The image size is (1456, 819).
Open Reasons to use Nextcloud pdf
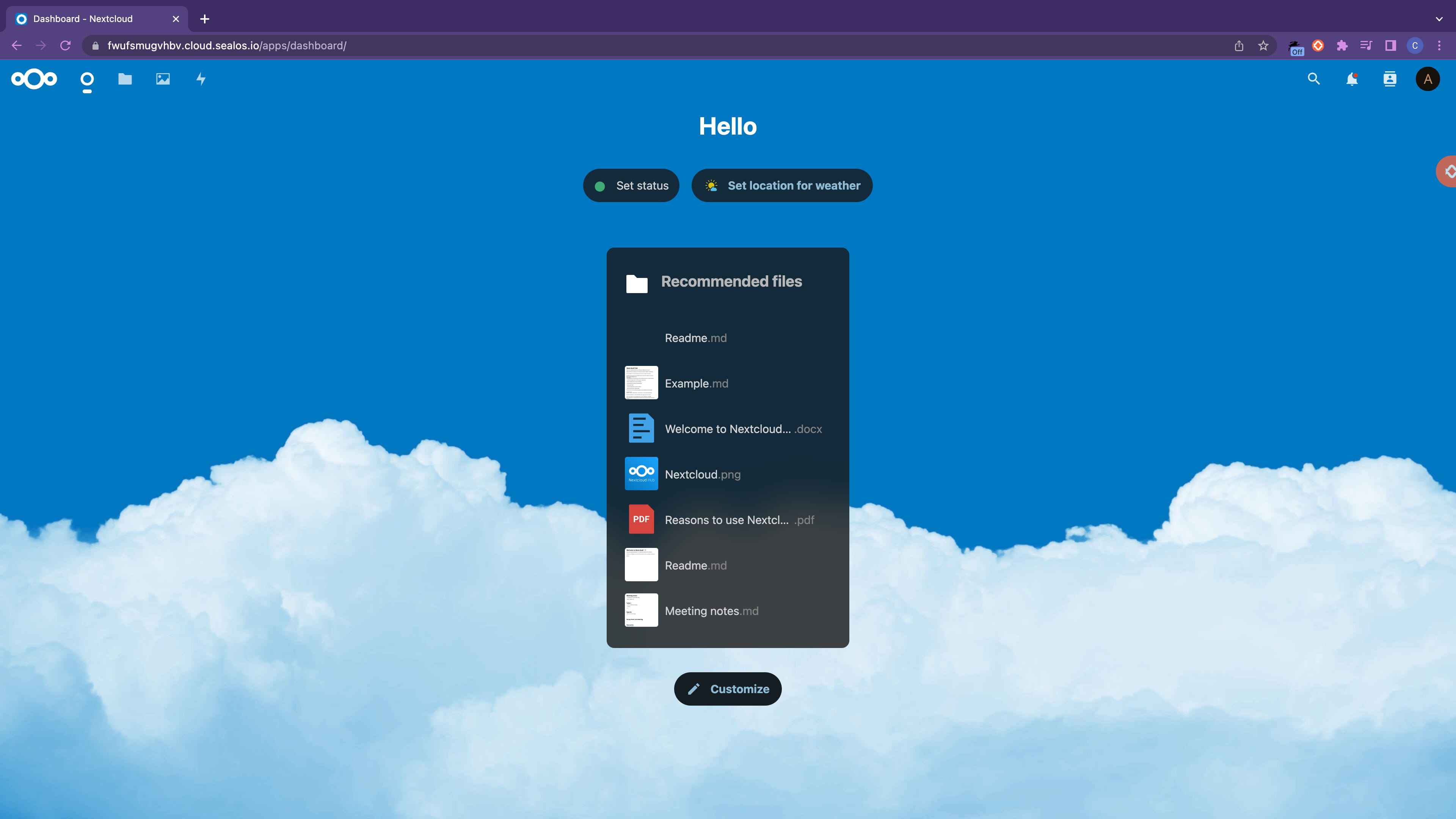(728, 520)
